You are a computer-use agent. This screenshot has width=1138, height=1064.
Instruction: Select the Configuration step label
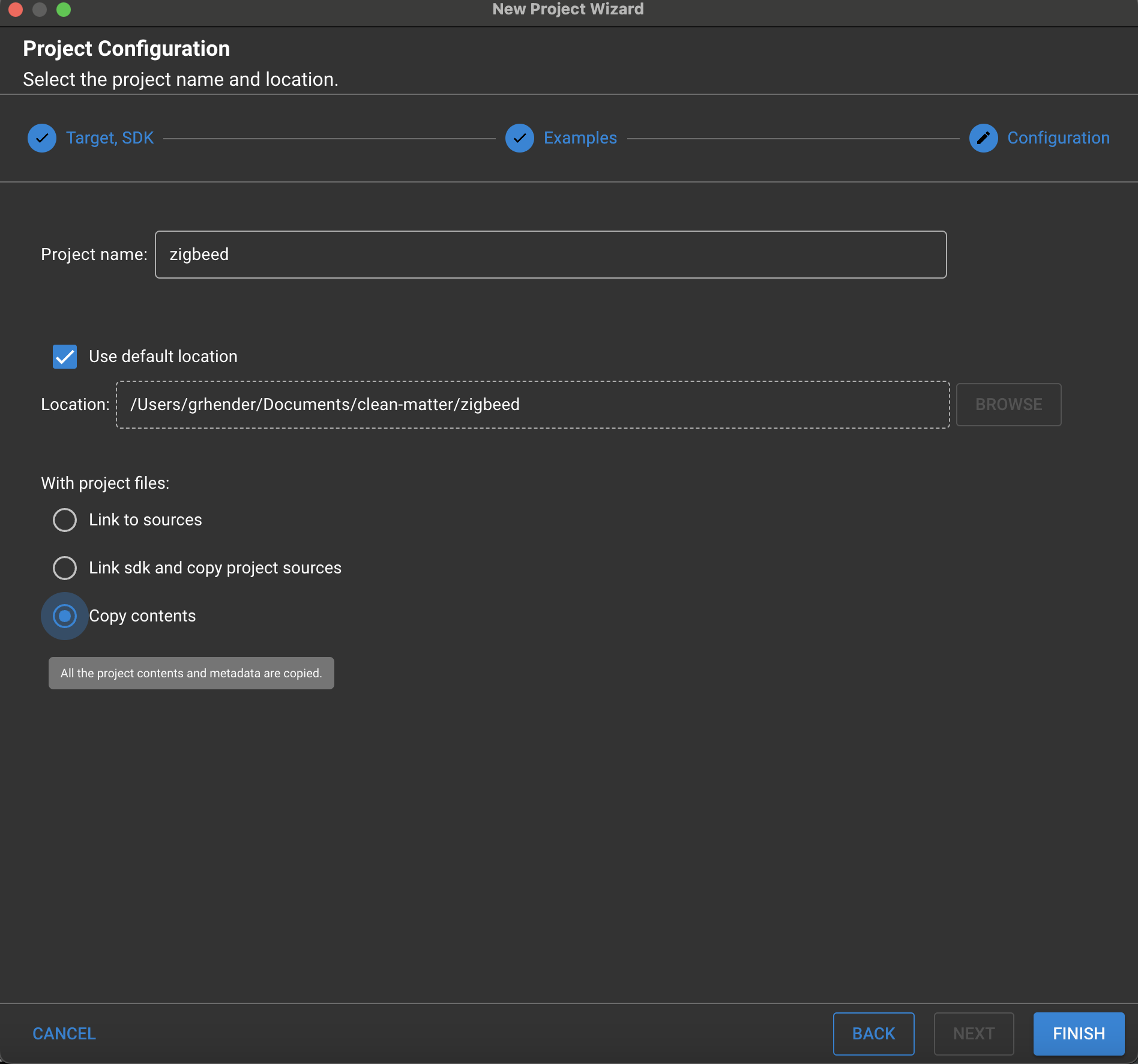pos(1058,138)
